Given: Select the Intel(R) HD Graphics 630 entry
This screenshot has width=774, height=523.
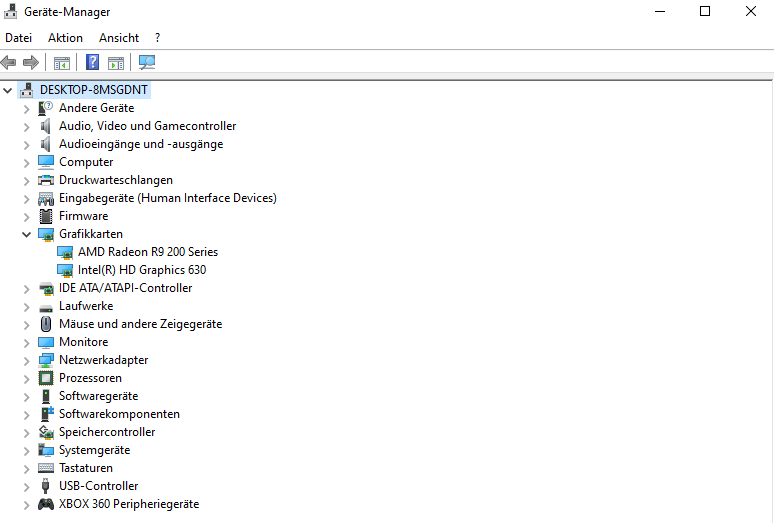Looking at the screenshot, I should [142, 270].
